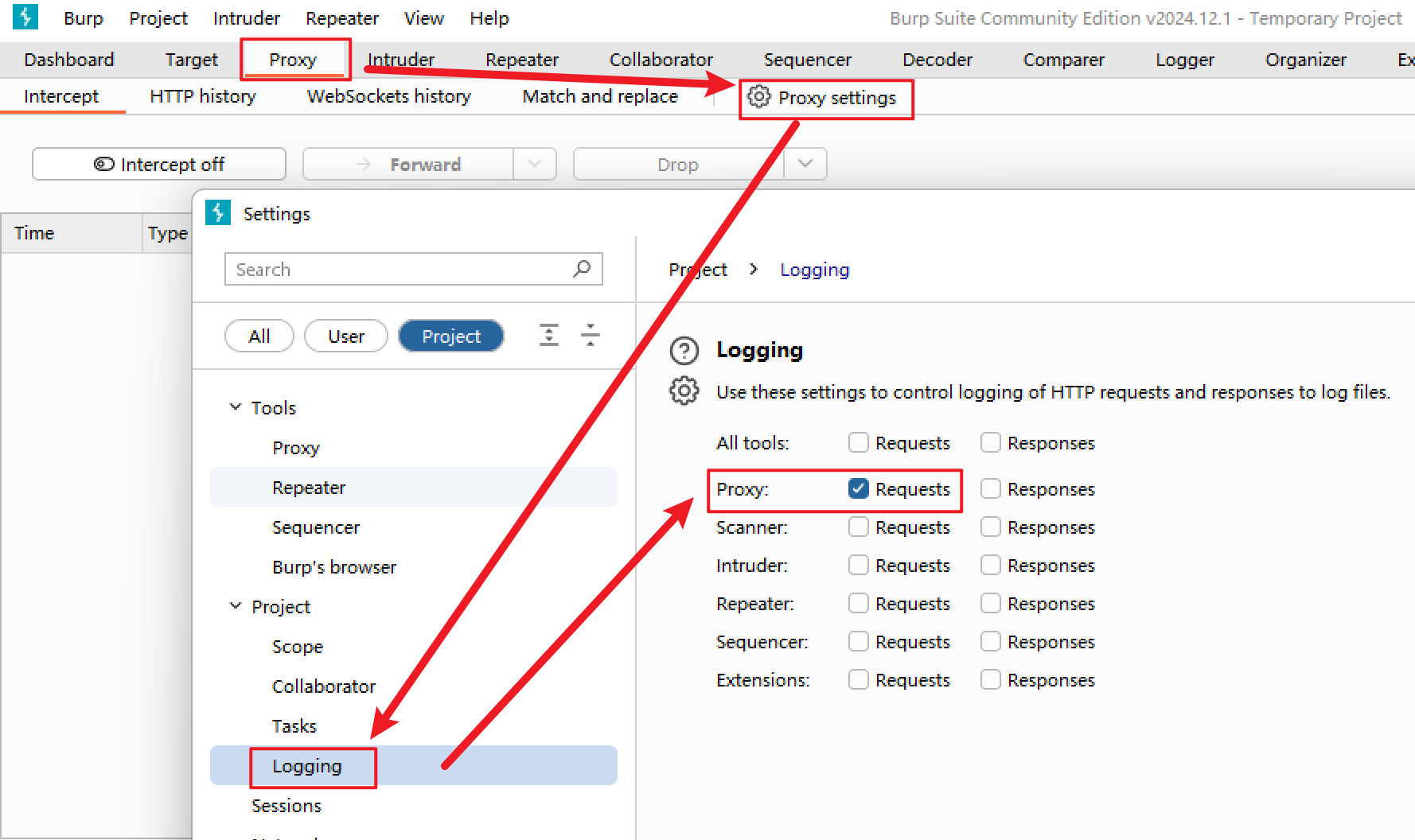1415x840 pixels.
Task: Enable Sequencer Requests logging checkbox
Action: pyautogui.click(x=858, y=641)
